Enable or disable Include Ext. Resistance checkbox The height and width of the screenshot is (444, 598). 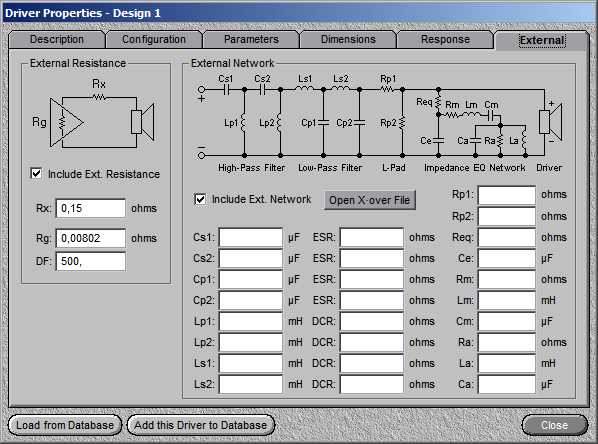[x=36, y=174]
